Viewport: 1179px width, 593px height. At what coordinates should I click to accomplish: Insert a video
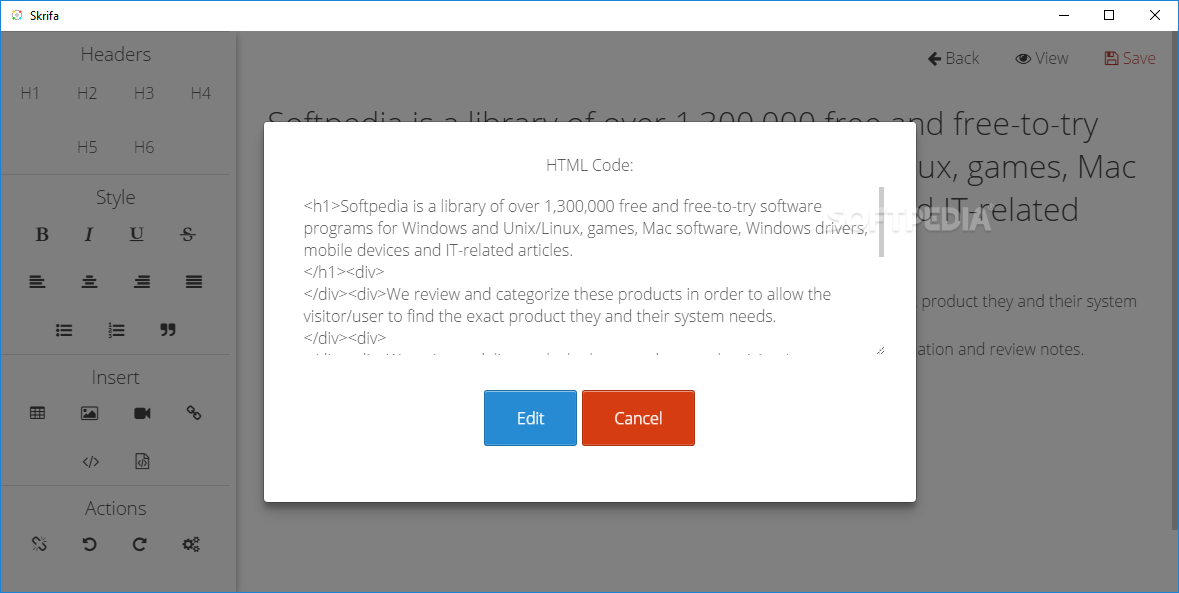pos(142,413)
